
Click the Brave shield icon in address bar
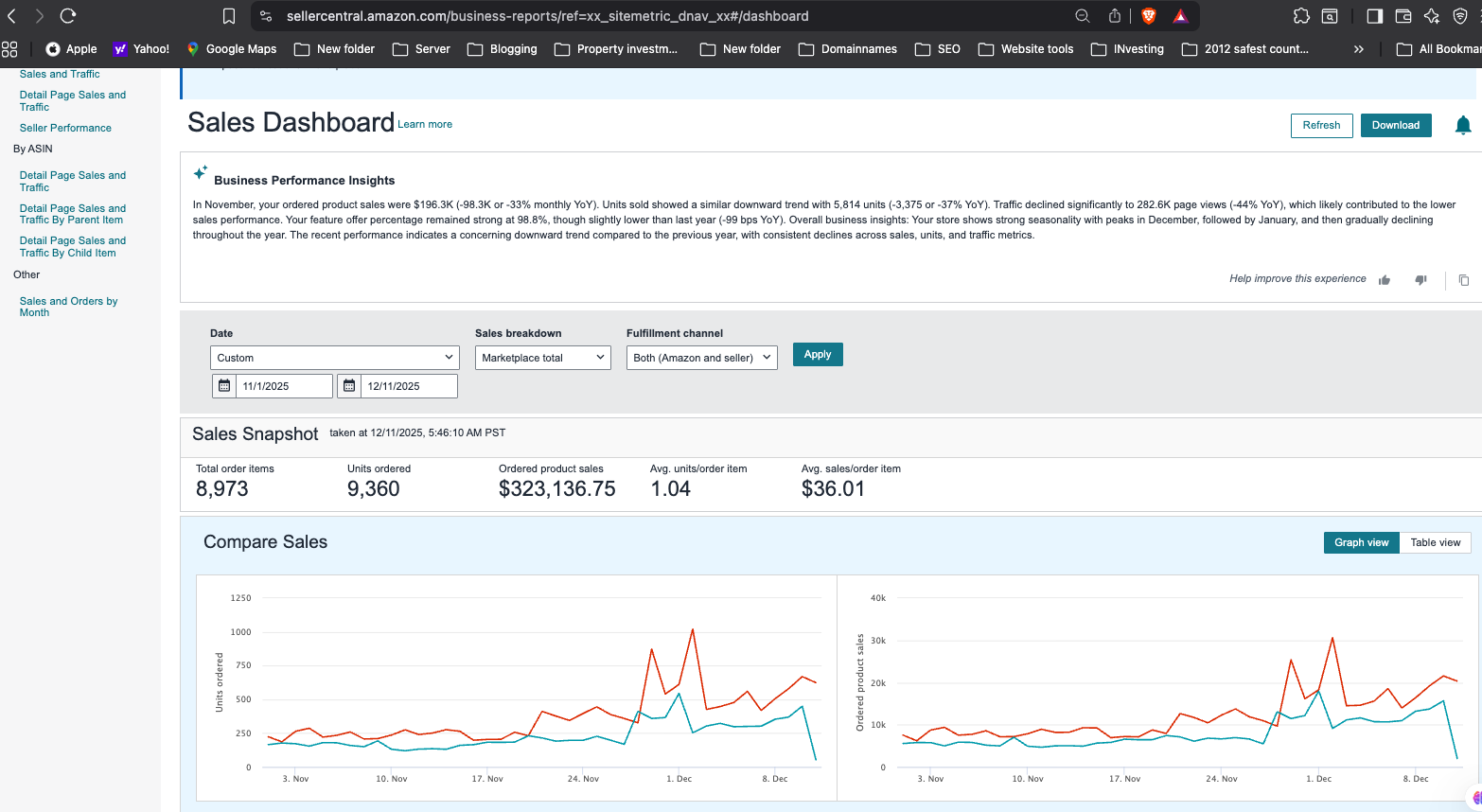point(1149,16)
